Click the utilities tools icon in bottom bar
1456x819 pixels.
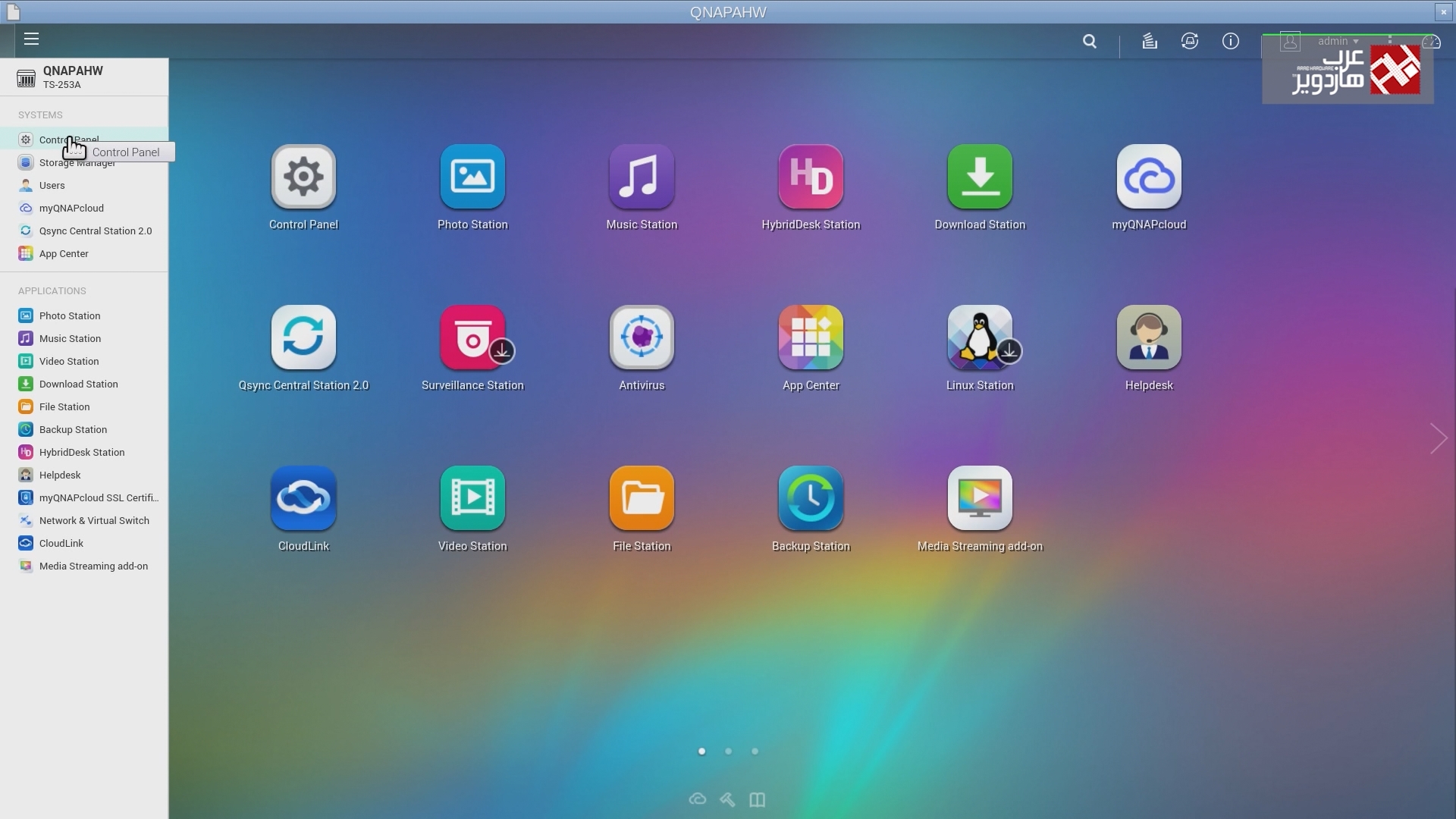click(x=728, y=799)
